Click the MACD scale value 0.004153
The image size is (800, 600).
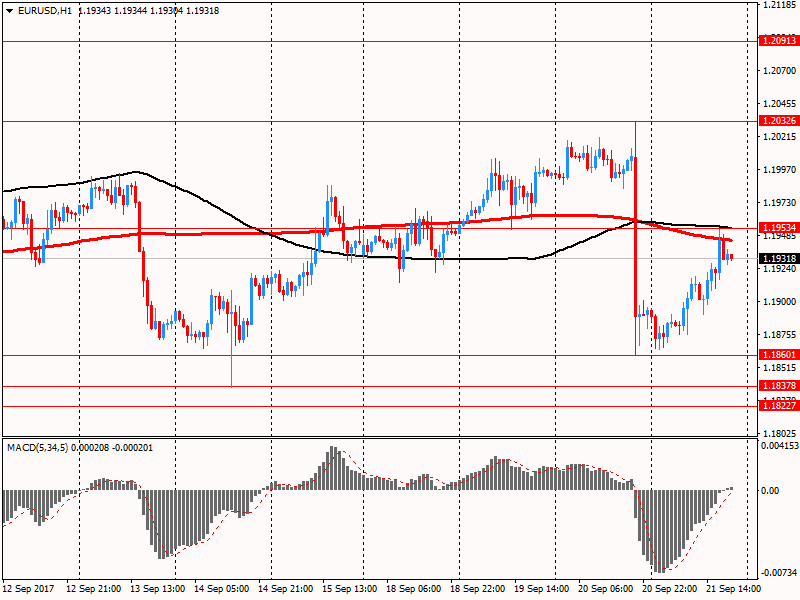click(x=780, y=446)
